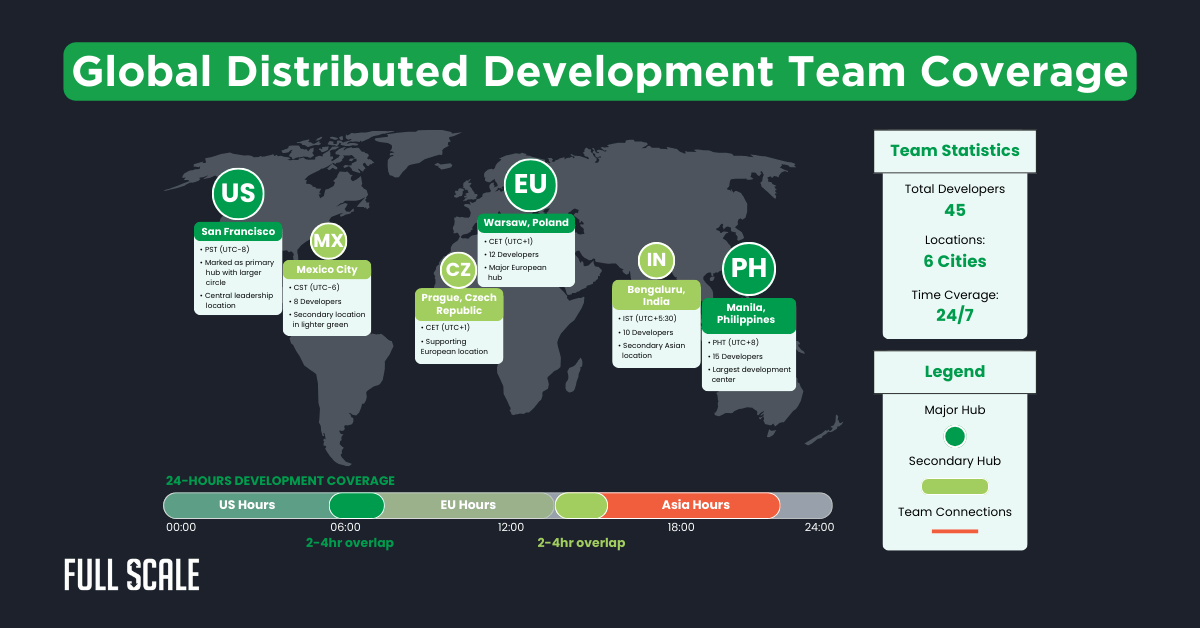Screen dimensions: 1200x628
Task: Open the Warsaw, Poland location label
Action: (x=526, y=222)
